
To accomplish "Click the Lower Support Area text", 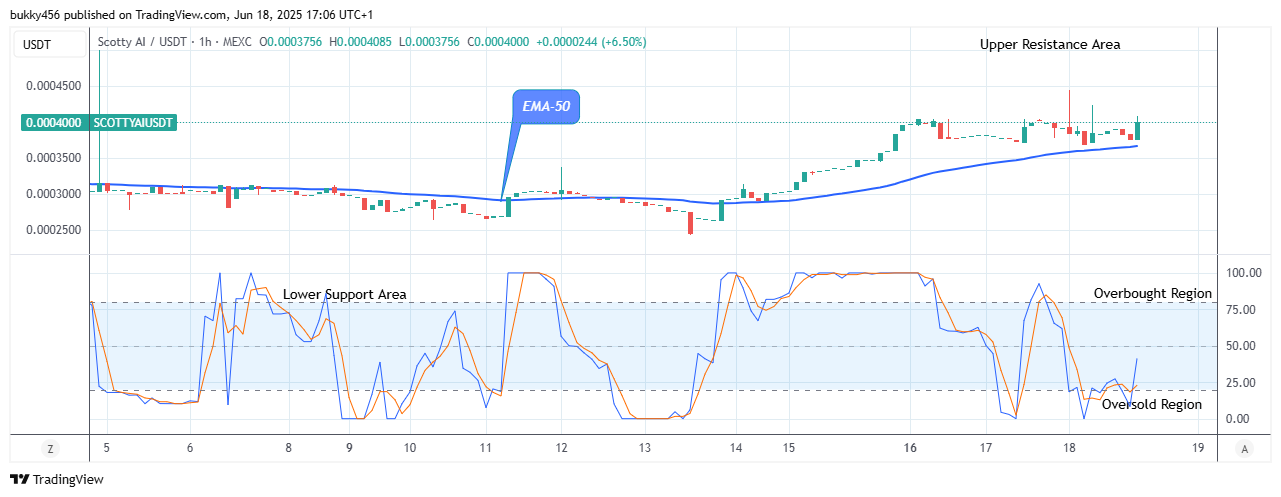I will coord(345,294).
